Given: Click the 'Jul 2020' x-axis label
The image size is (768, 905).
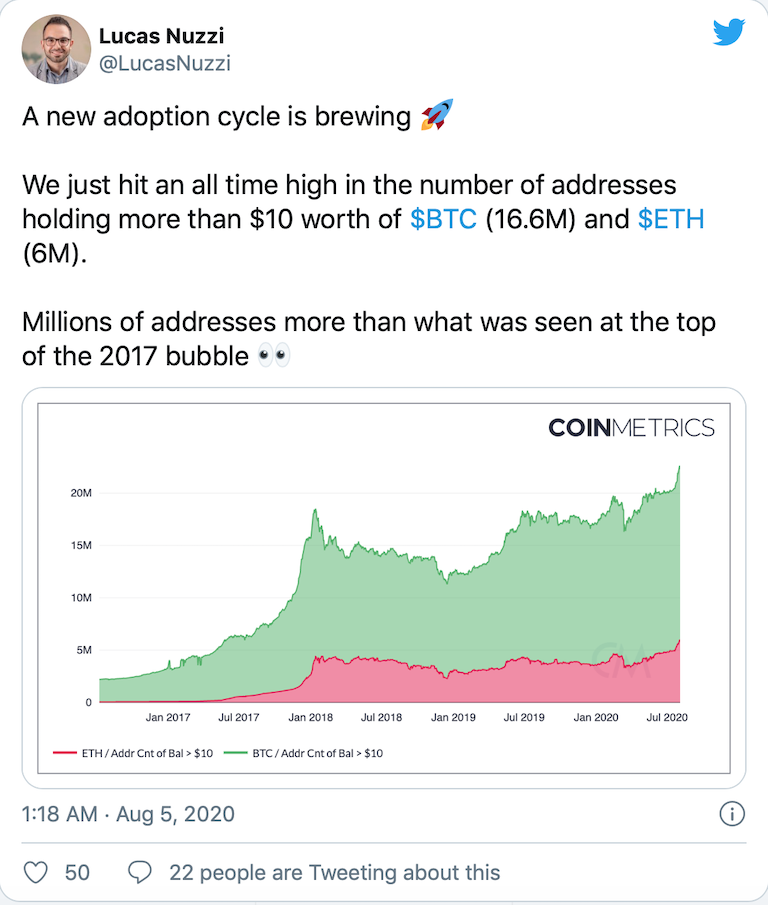Looking at the screenshot, I should tap(667, 717).
